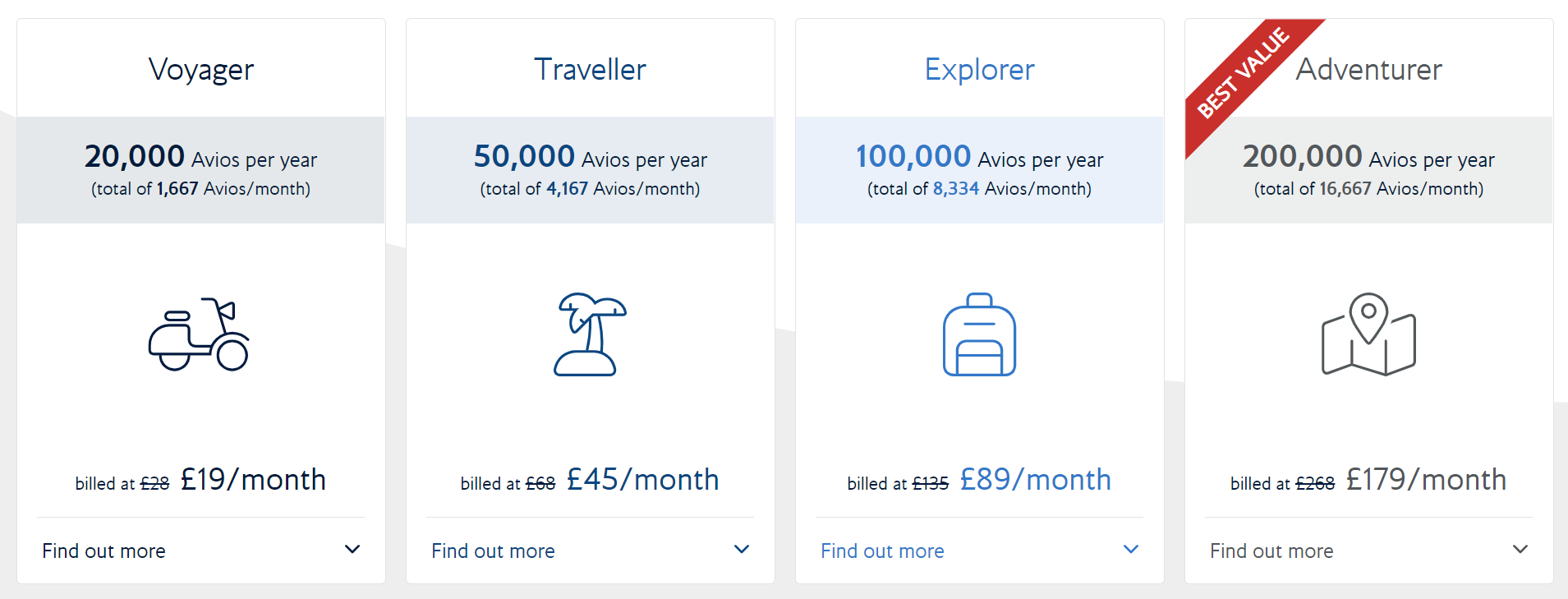Viewport: 1568px width, 599px height.
Task: Click the £19/month price on Voyager
Action: point(252,479)
